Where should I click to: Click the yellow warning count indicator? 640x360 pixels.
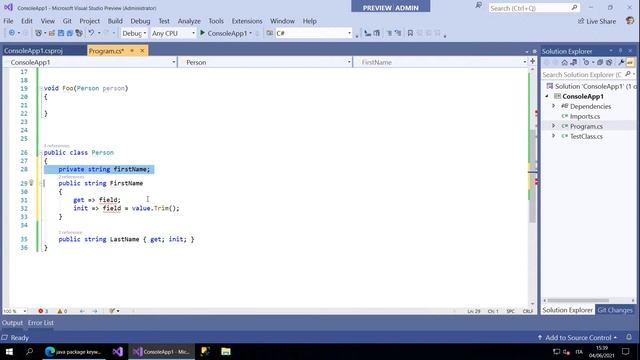62,311
